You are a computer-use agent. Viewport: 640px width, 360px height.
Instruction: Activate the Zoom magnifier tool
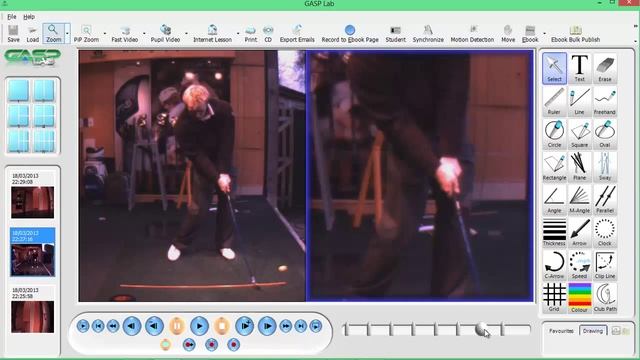click(53, 33)
